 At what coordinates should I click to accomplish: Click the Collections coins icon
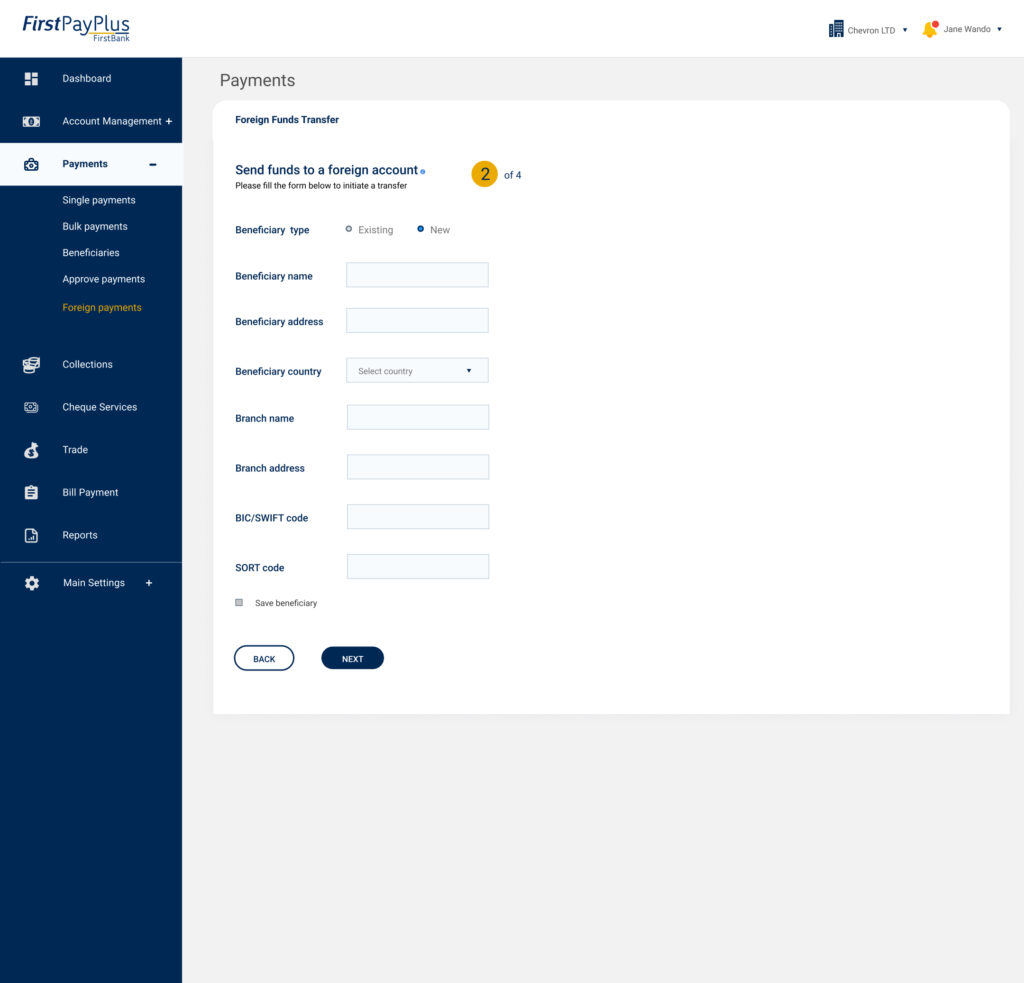pyautogui.click(x=31, y=365)
